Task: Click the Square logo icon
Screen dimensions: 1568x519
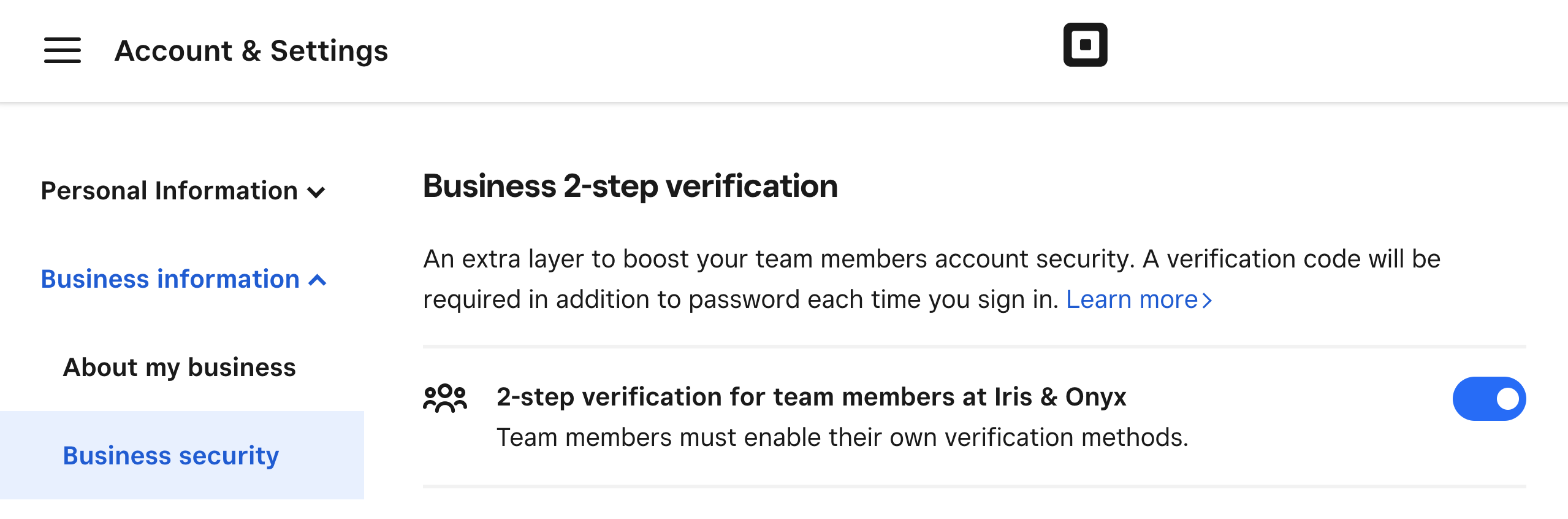Action: (1085, 45)
